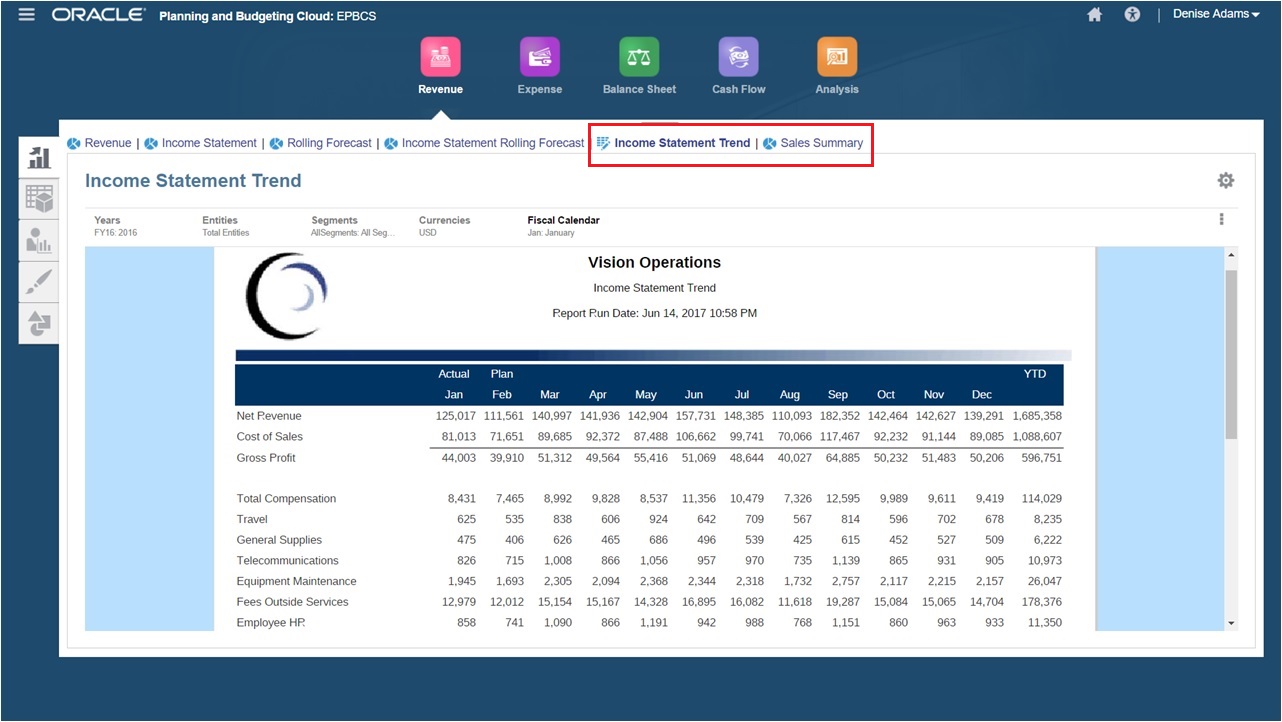The width and height of the screenshot is (1282, 722).
Task: Click the Equipment Maintenance row label
Action: click(x=296, y=581)
